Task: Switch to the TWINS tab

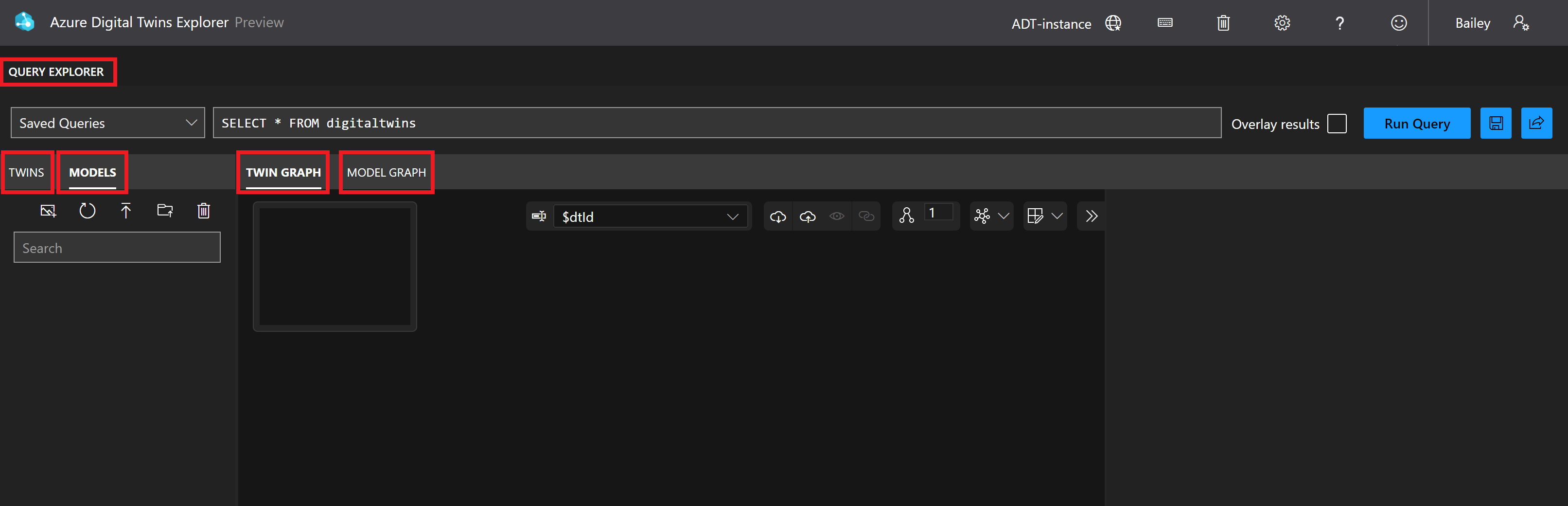Action: [26, 172]
